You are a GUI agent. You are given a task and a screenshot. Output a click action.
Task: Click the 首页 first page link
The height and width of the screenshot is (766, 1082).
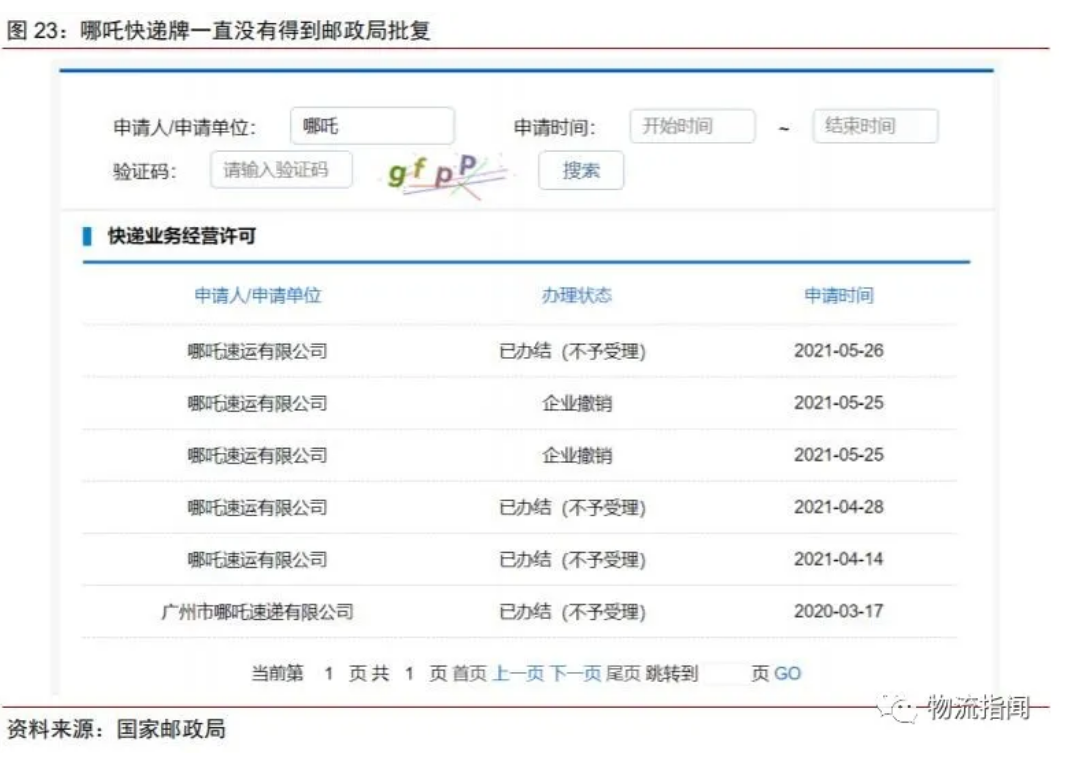tap(469, 673)
